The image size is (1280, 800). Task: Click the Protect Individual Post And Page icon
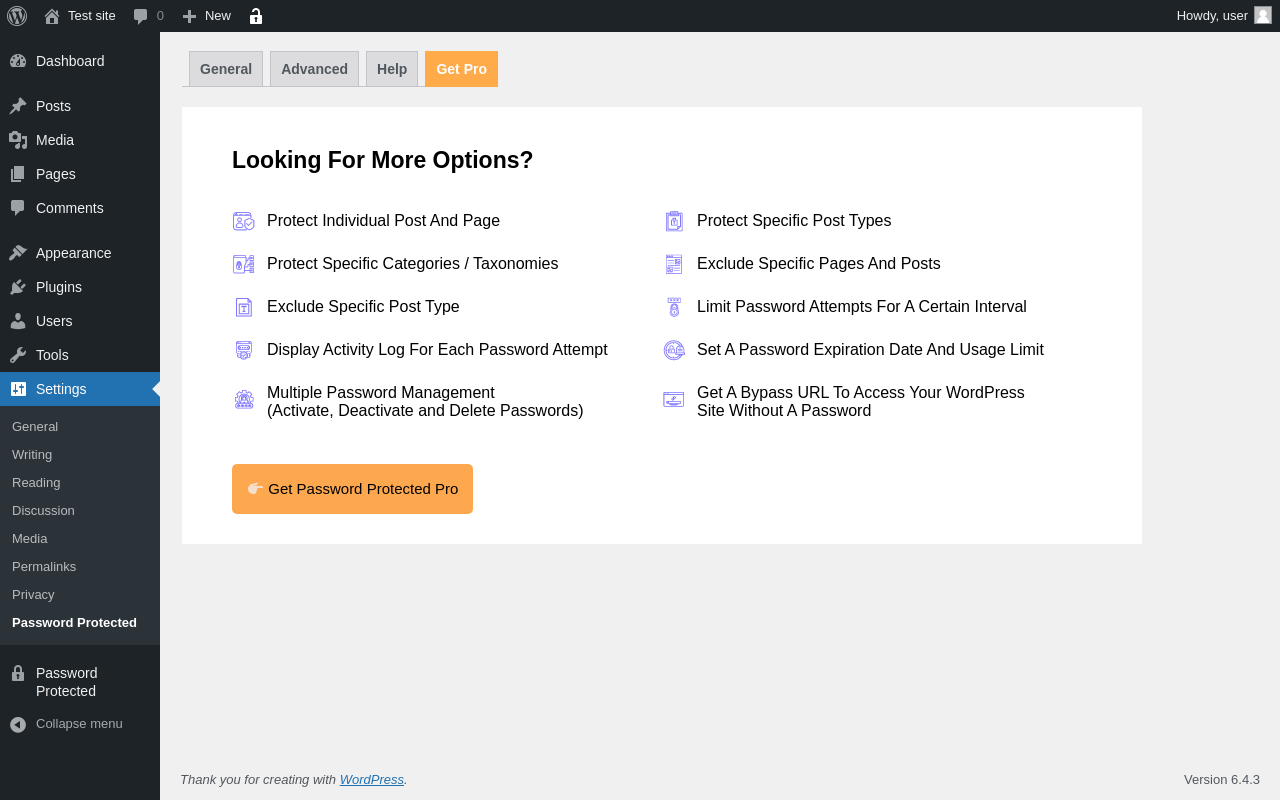click(x=243, y=221)
